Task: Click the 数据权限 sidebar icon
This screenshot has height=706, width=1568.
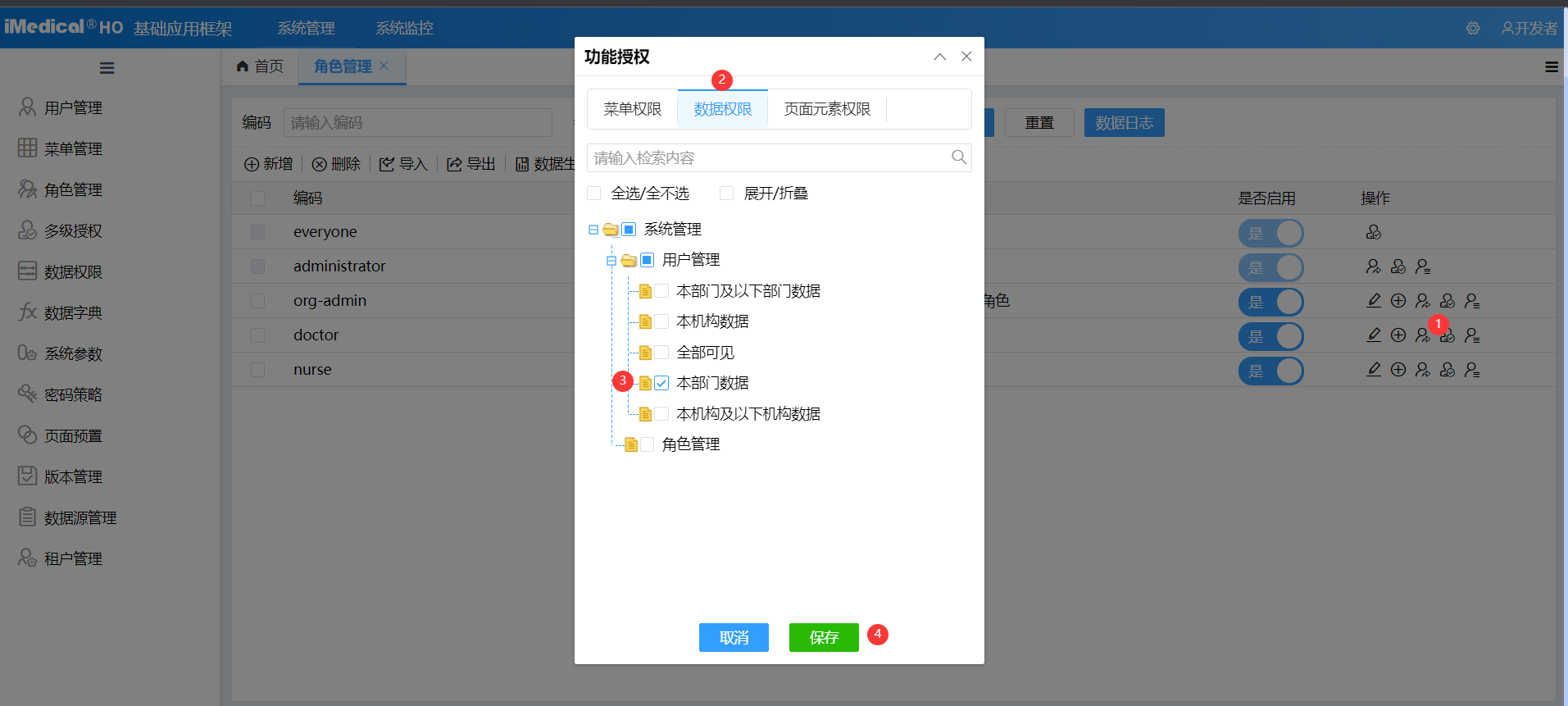Action: tap(28, 271)
